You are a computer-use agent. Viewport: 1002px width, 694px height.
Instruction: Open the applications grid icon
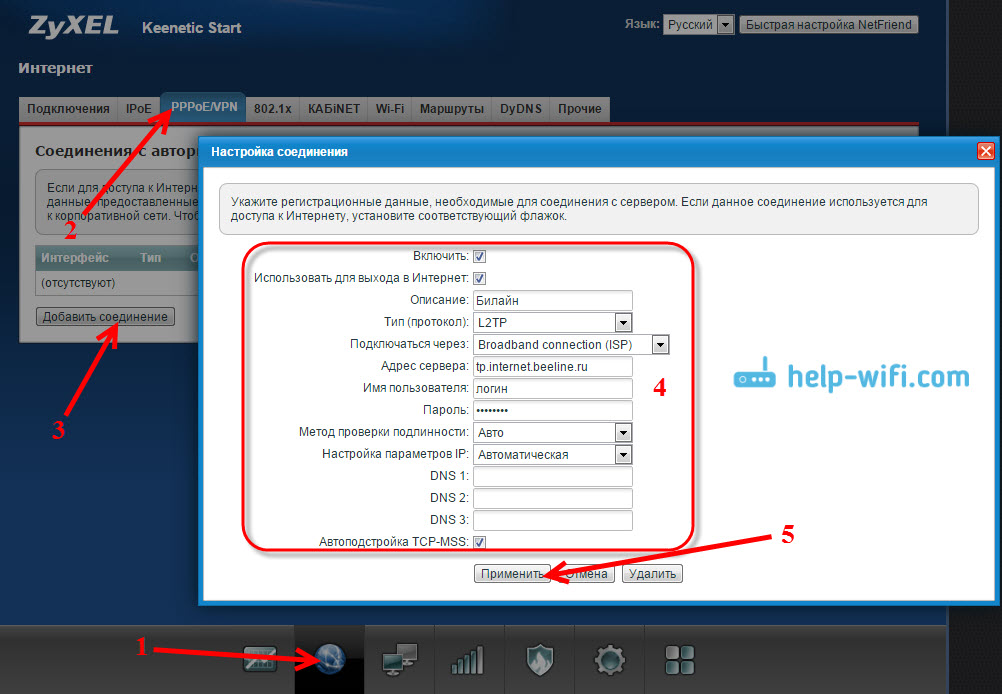[x=680, y=660]
